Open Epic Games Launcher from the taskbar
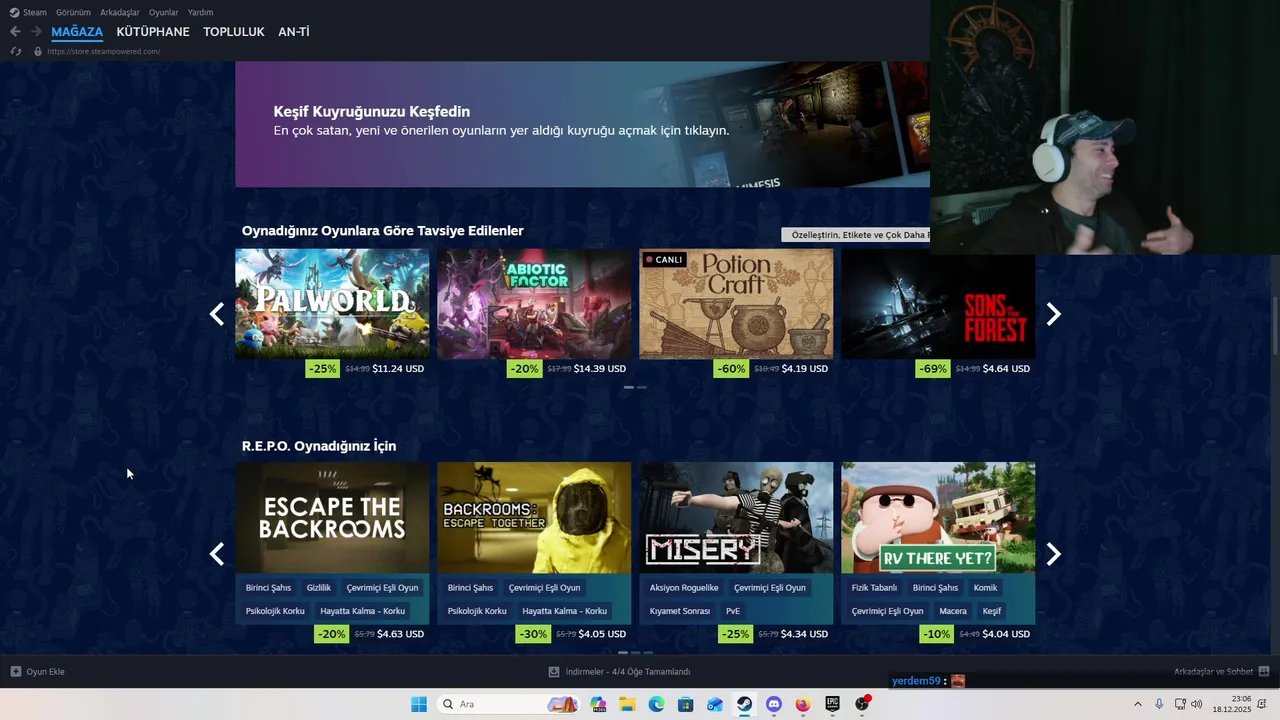The width and height of the screenshot is (1280, 720). point(832,704)
